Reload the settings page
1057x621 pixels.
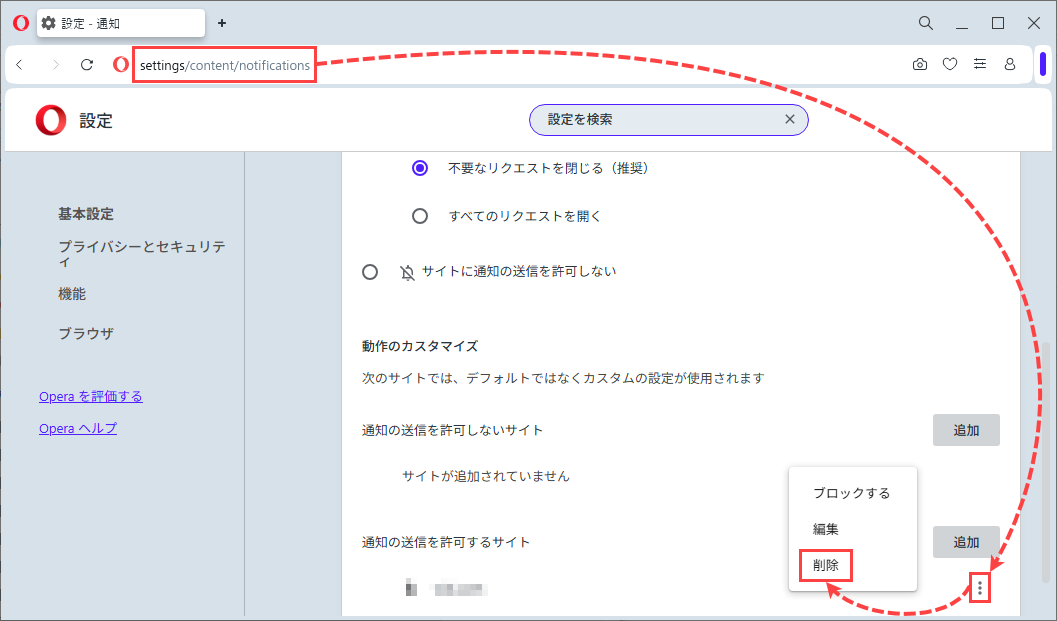(x=87, y=65)
